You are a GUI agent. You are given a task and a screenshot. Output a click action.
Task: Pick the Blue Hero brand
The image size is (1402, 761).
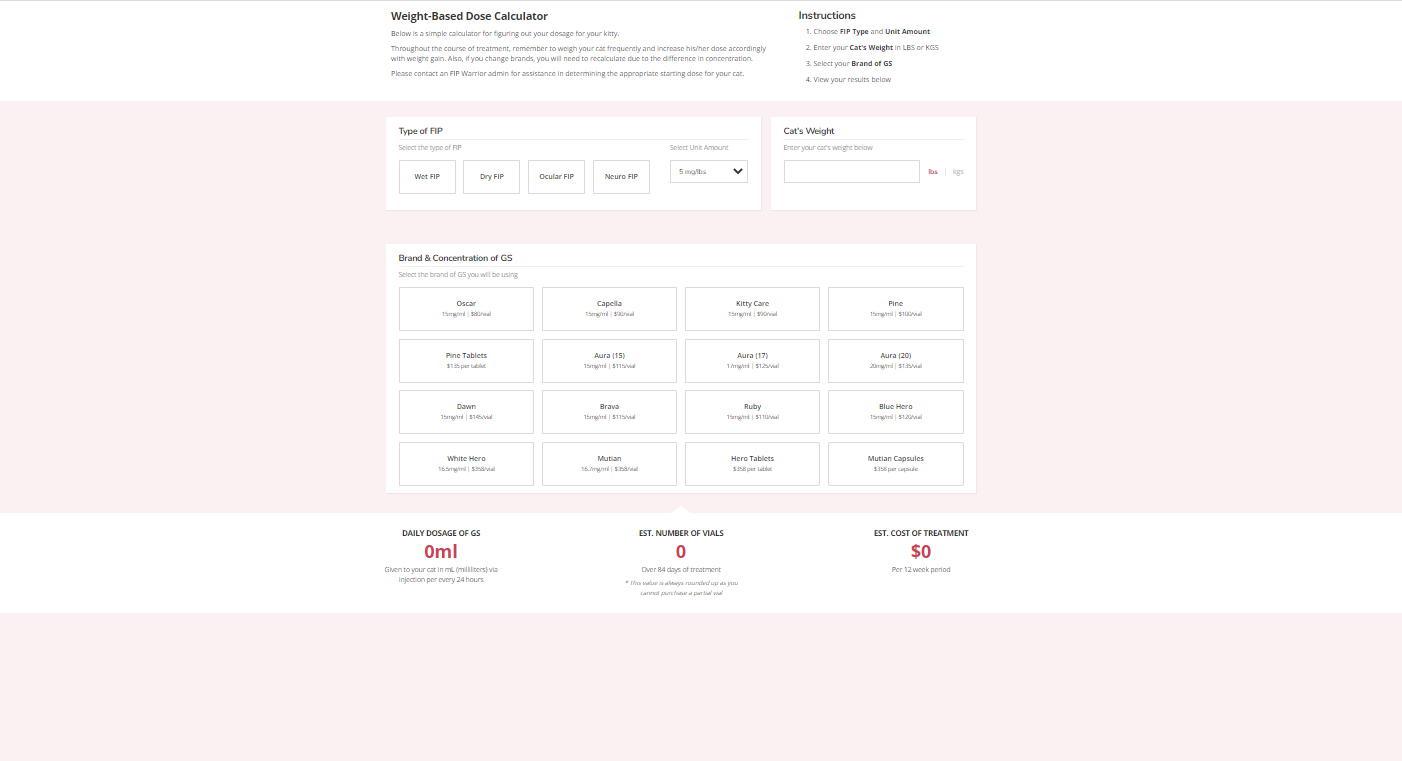[x=896, y=412]
